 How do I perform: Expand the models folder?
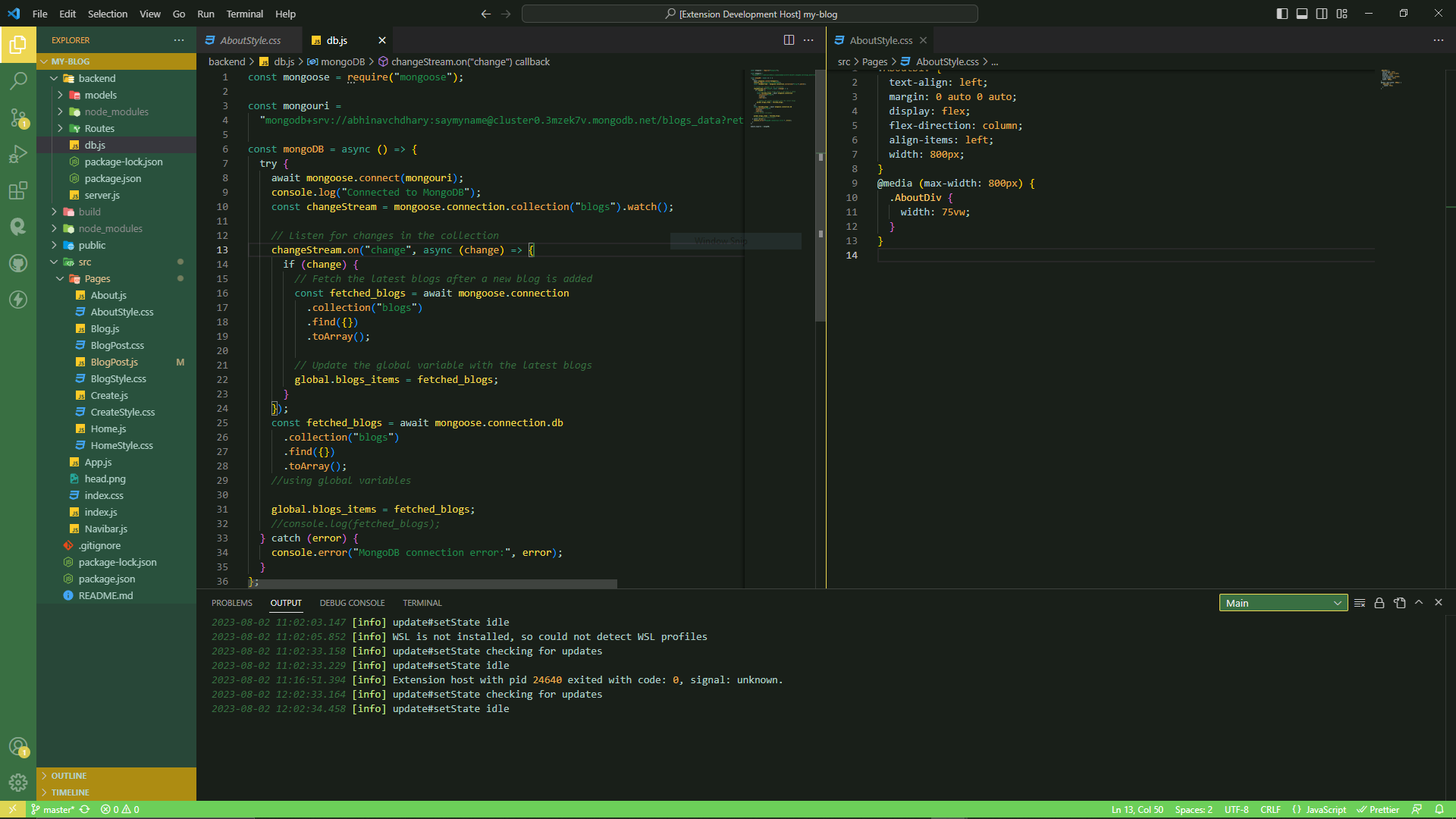pos(100,95)
